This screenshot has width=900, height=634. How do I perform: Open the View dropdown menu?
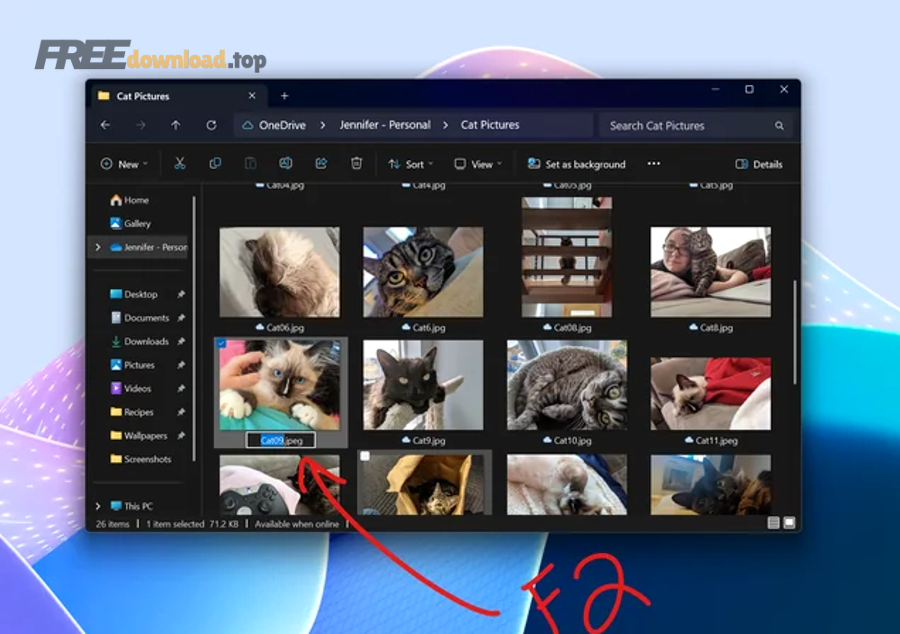[478, 164]
